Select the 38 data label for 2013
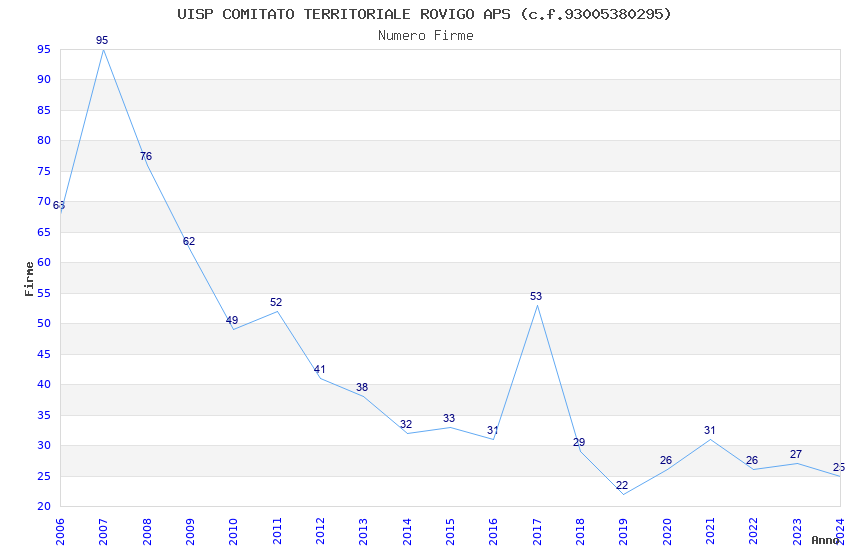 (x=362, y=387)
